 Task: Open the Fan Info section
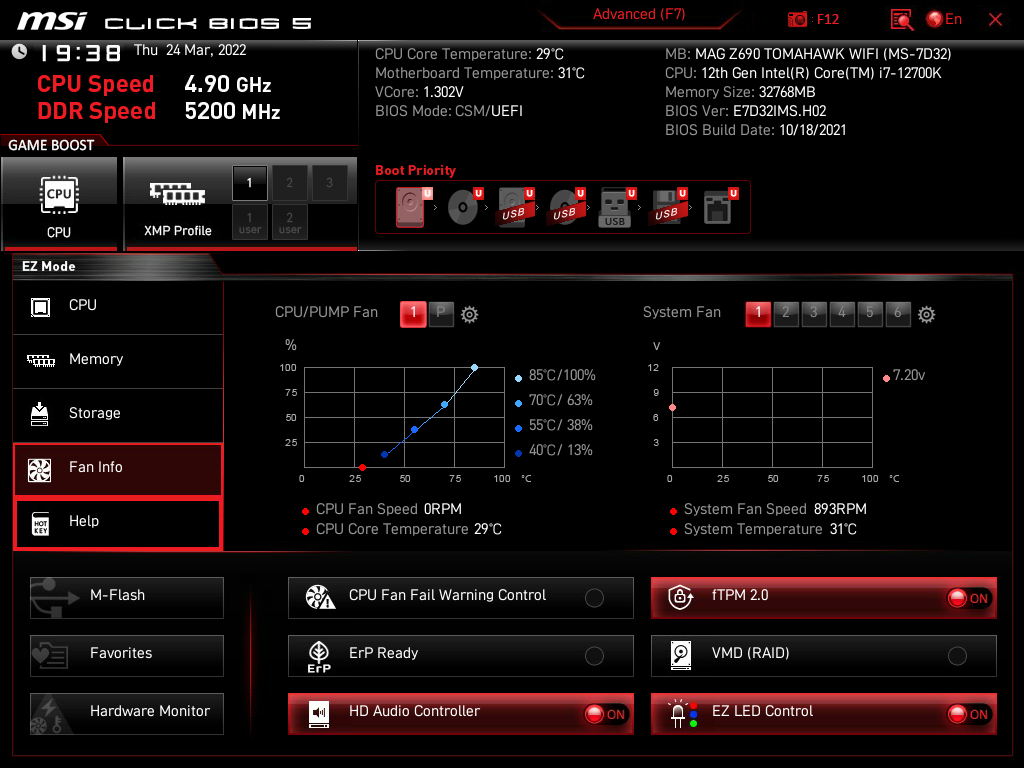(x=118, y=468)
